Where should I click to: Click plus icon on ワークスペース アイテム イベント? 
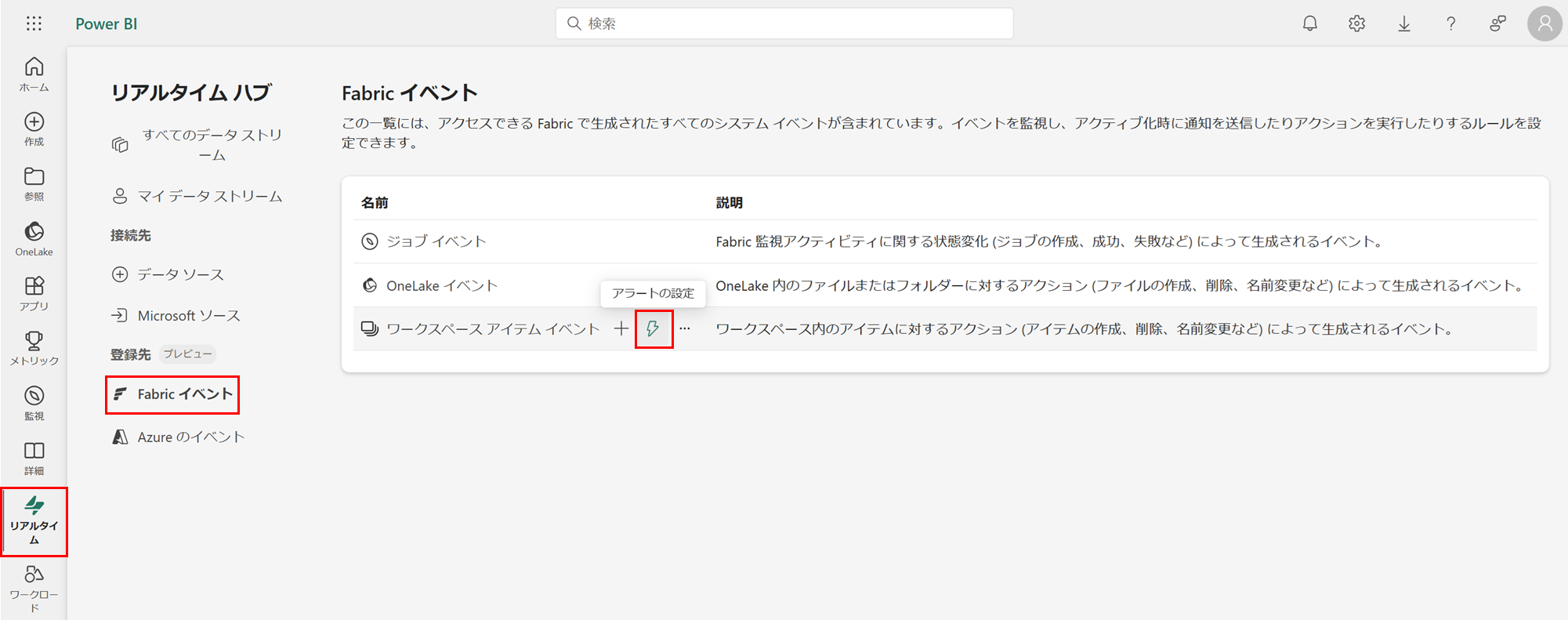click(621, 329)
